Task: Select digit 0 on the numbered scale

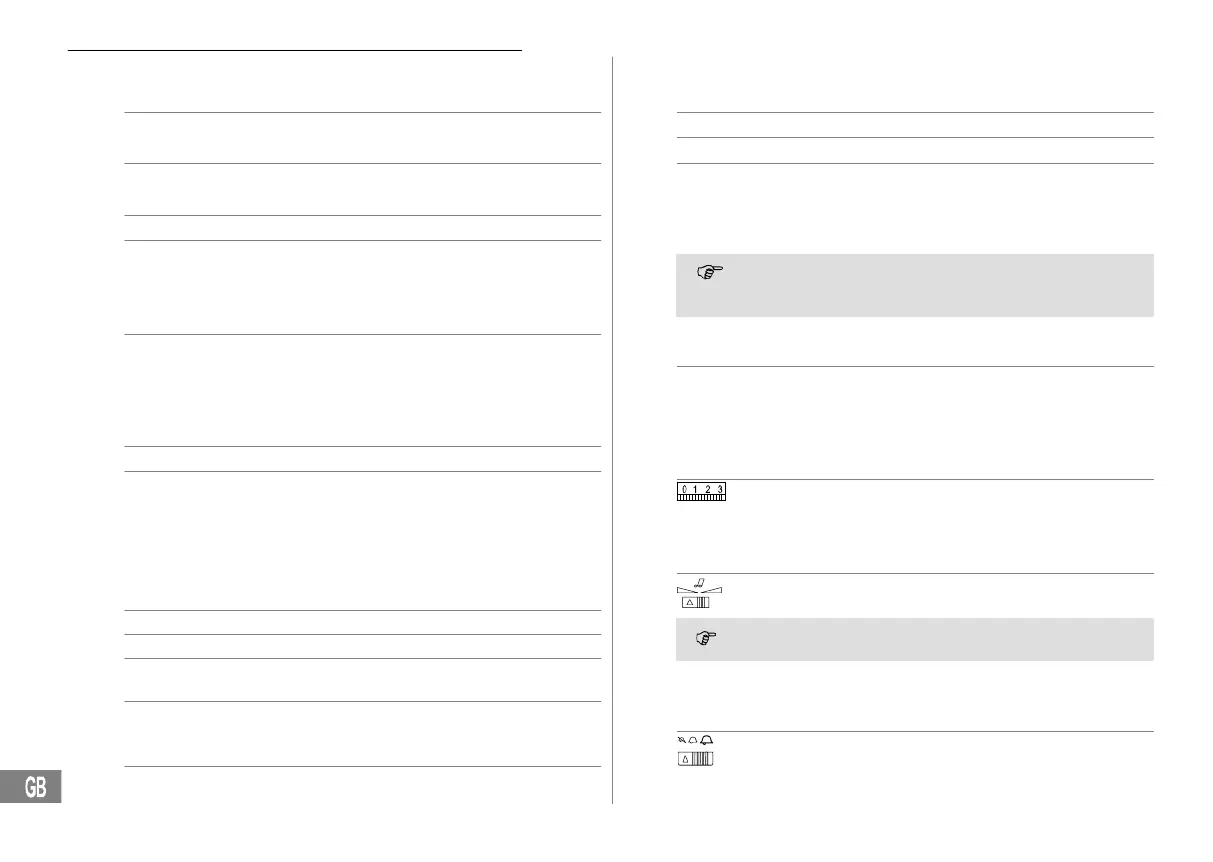Action: [683, 488]
